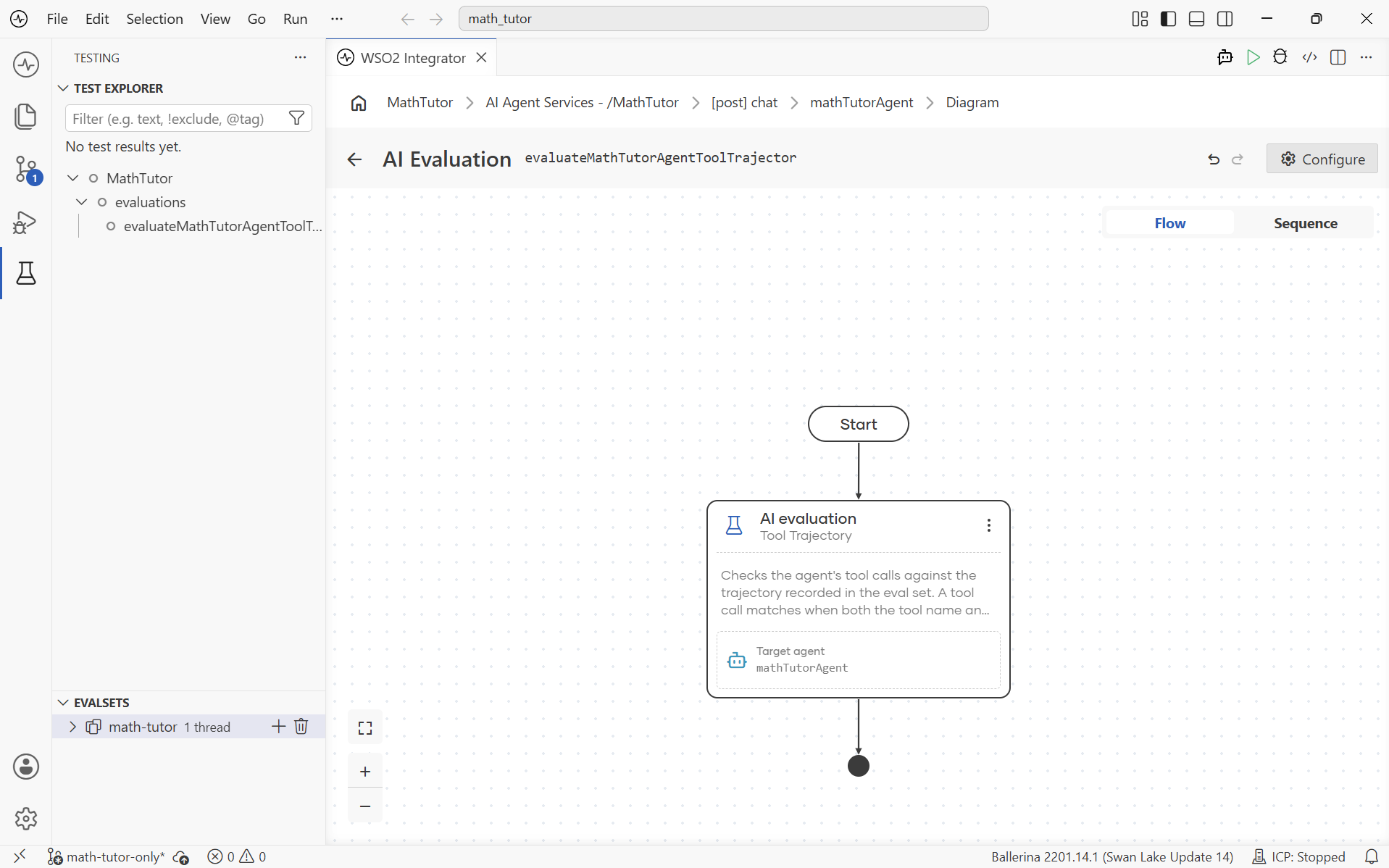Click ICP: Stopped status item

[x=1298, y=856]
